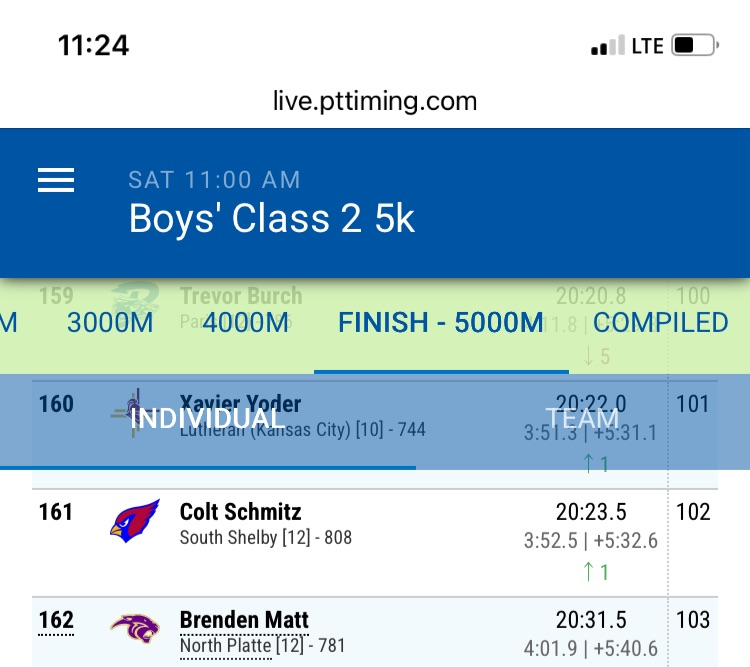The width and height of the screenshot is (750, 667).
Task: Tap Colt Schmitz finish time 20:23.5
Action: click(x=591, y=512)
